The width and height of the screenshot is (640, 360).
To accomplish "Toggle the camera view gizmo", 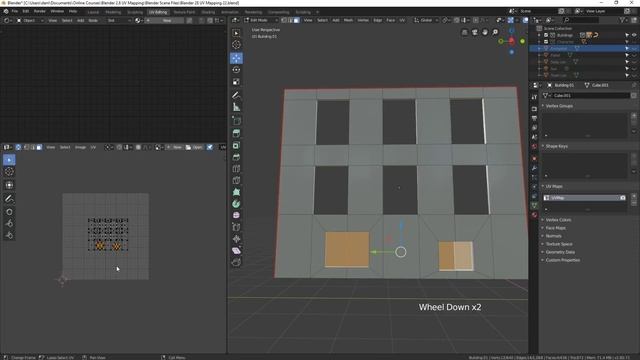I will coord(475,32).
